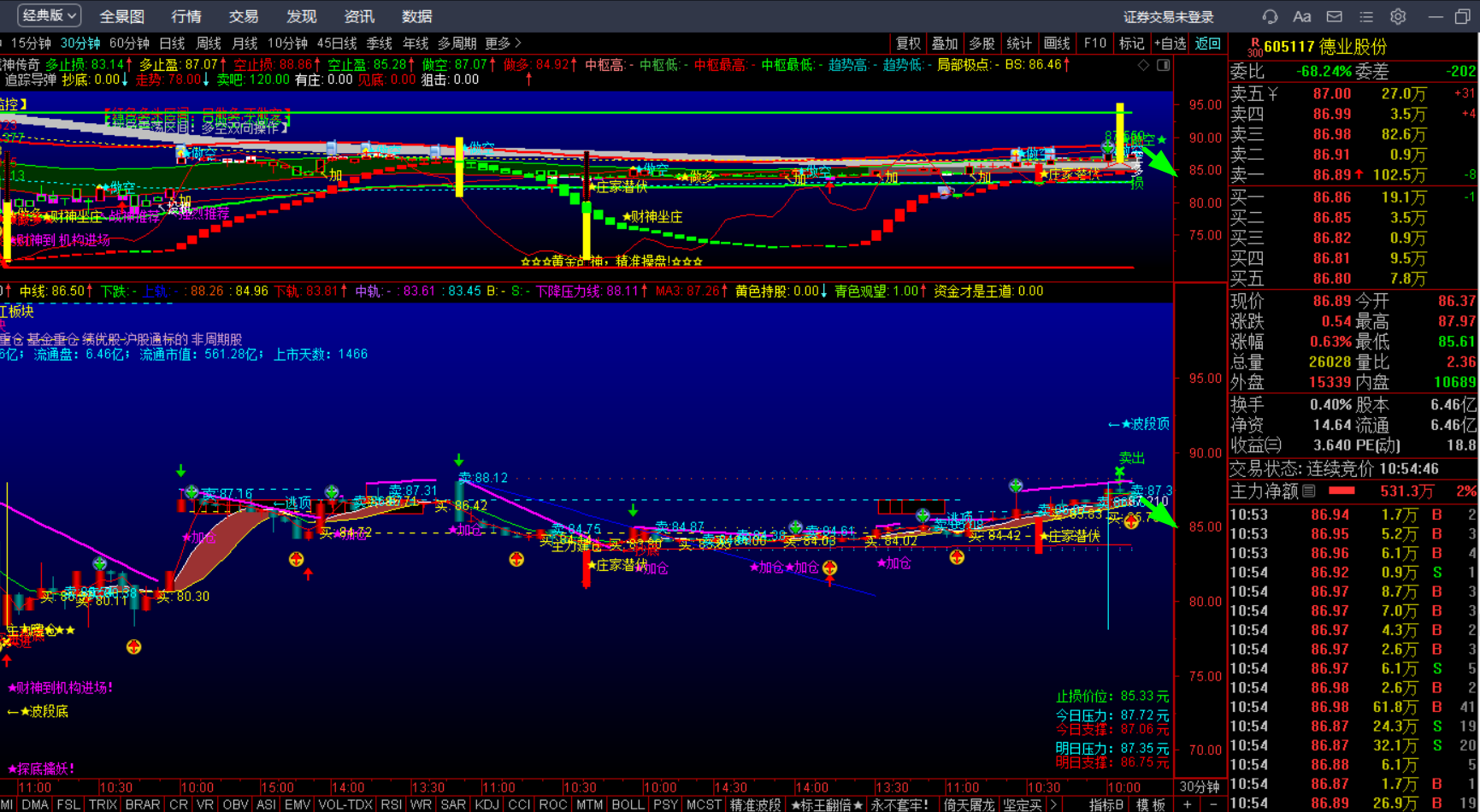This screenshot has width=1480, height=812.
Task: Open the 模板 template button
Action: pos(1150,804)
